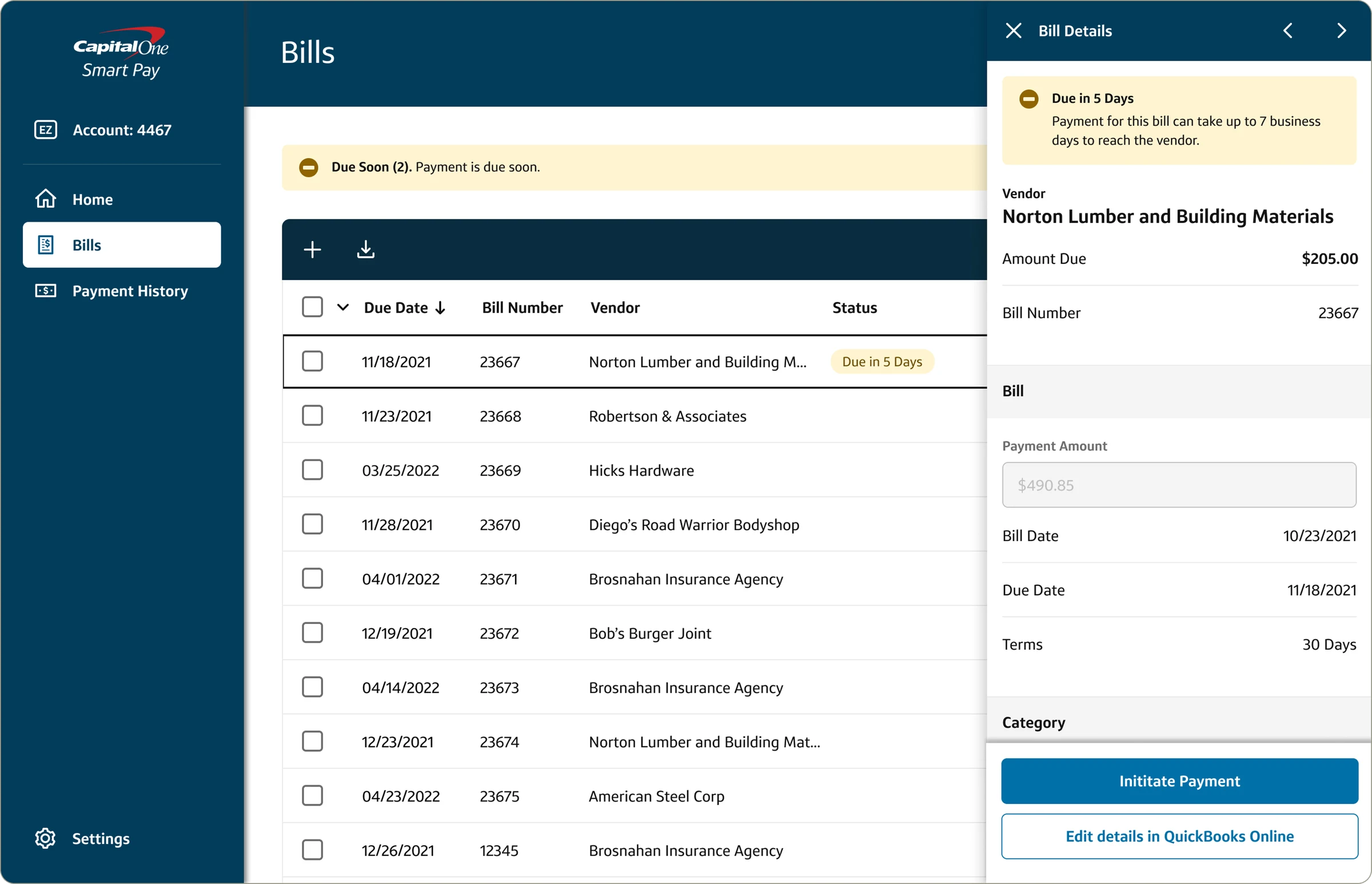Click the add bill plus icon
This screenshot has height=884, width=1372.
pyautogui.click(x=313, y=250)
